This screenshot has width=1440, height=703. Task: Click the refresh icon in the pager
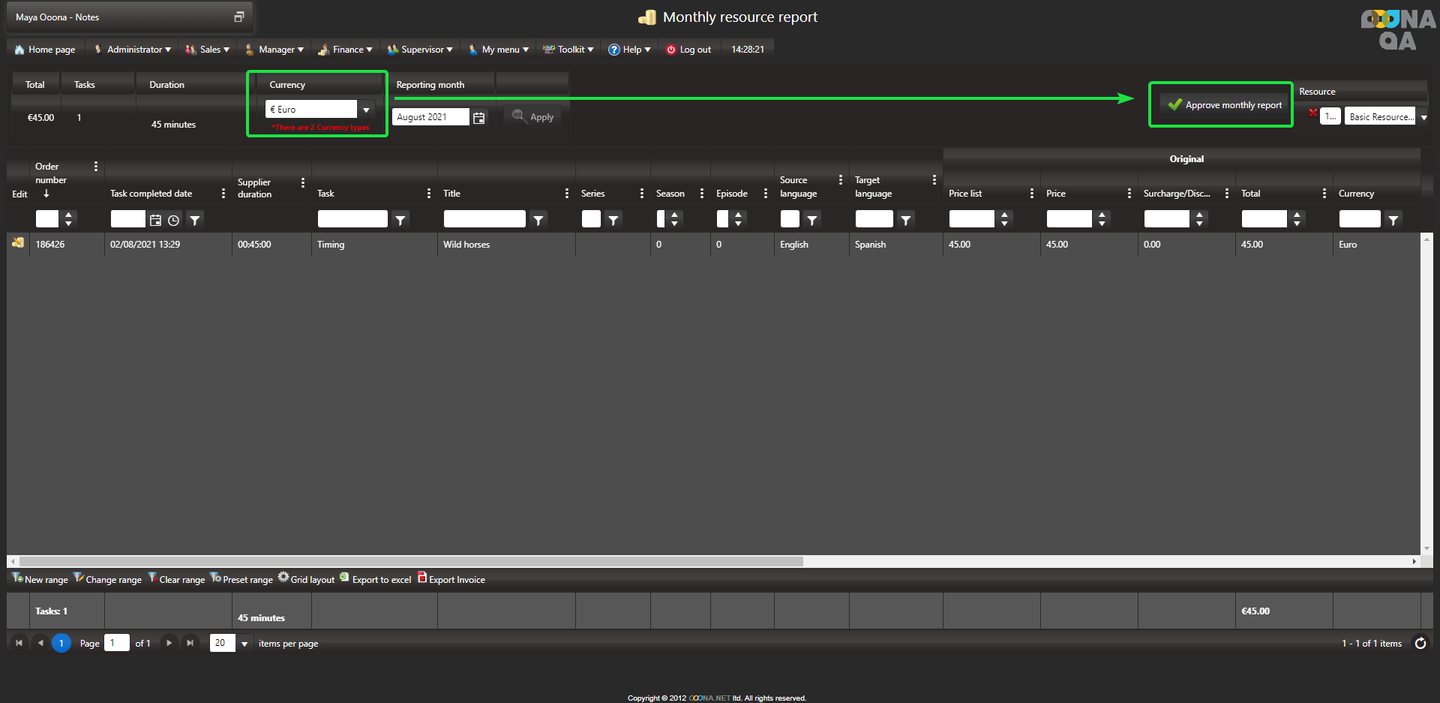click(1420, 643)
